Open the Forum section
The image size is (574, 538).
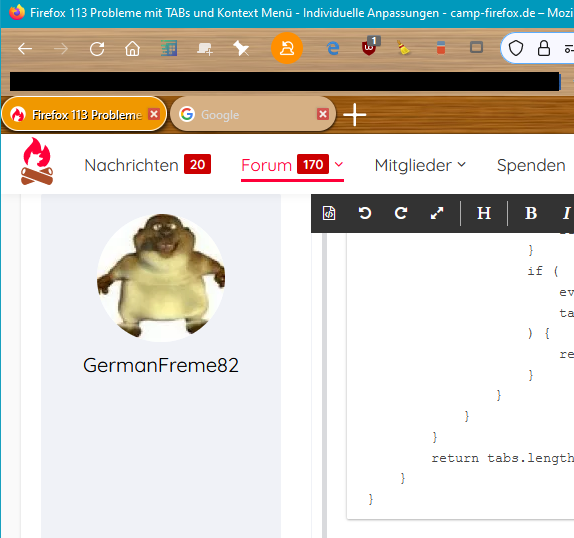point(266,165)
